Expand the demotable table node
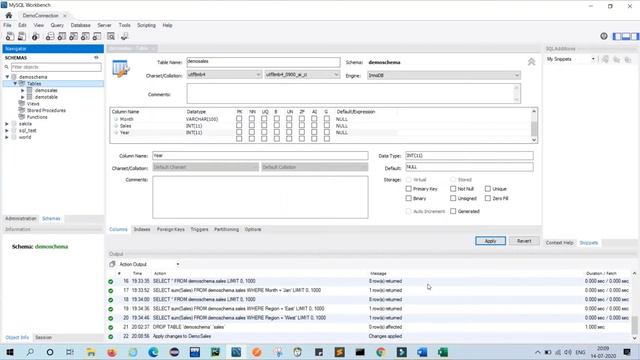Image resolution: width=640 pixels, height=360 pixels. (x=23, y=97)
